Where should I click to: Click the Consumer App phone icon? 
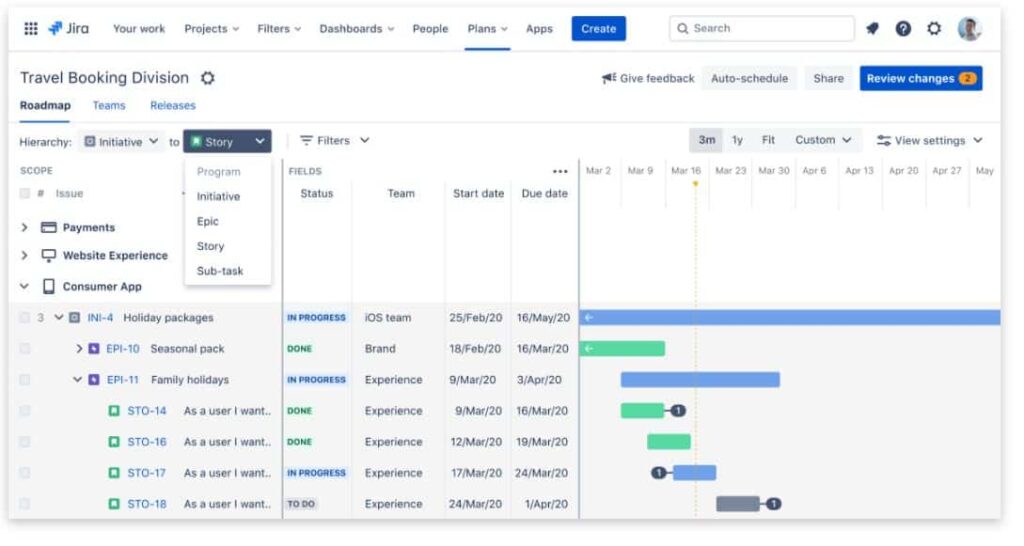point(48,286)
